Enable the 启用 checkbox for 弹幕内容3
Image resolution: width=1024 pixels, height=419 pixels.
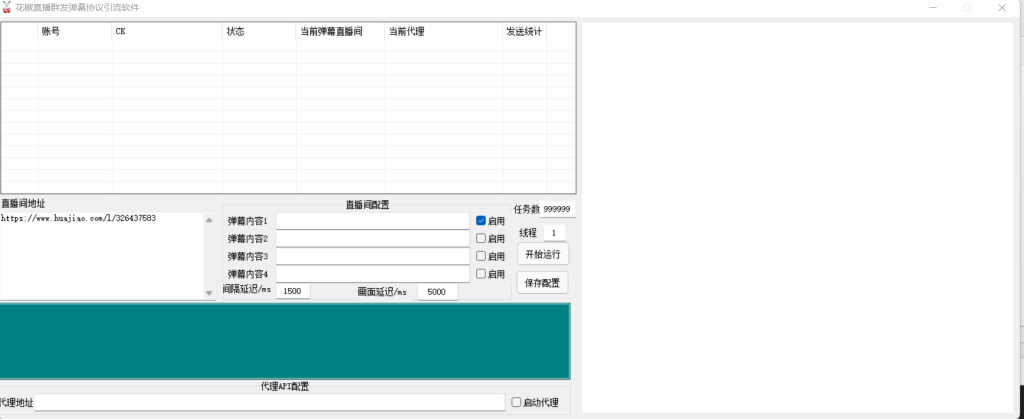coord(481,256)
